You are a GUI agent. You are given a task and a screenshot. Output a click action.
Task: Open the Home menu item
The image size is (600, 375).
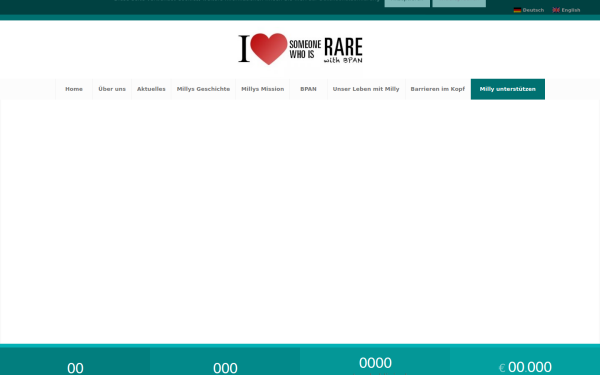click(x=74, y=89)
